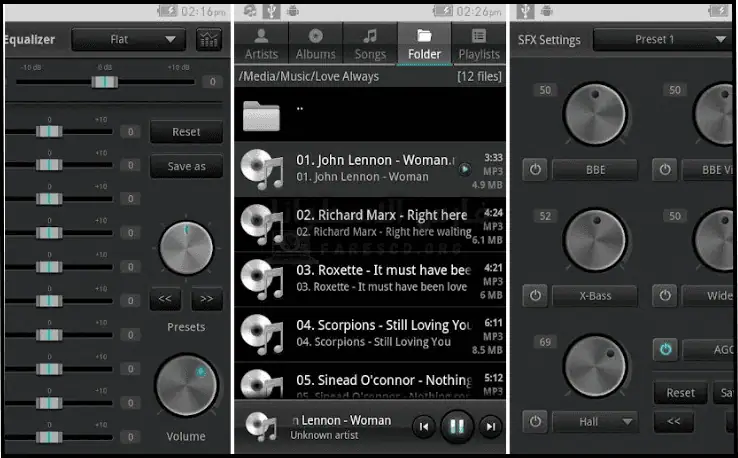This screenshot has width=738, height=458.
Task: Toggle the X-Bass power button
Action: click(535, 295)
